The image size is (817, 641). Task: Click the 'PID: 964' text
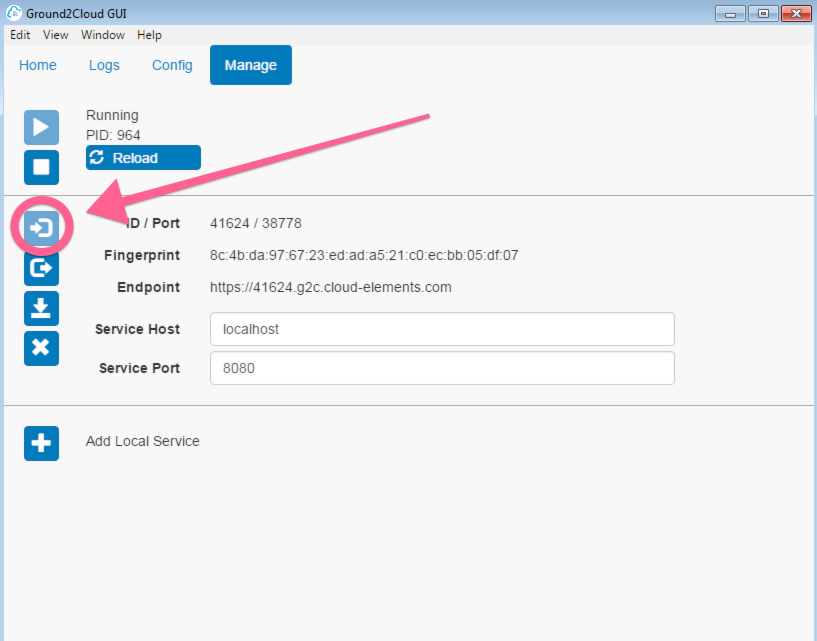[x=113, y=135]
